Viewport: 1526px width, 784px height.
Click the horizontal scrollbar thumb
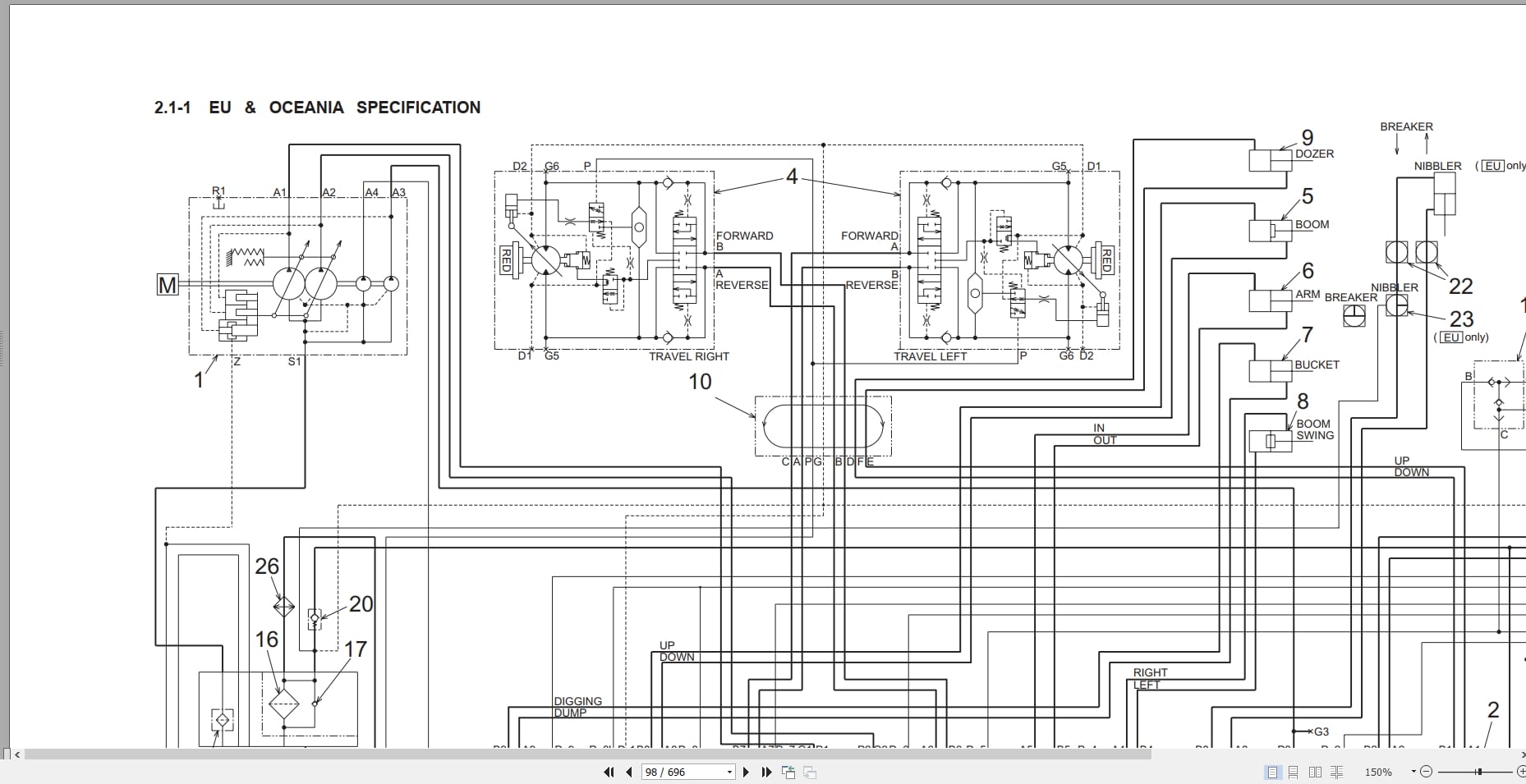(587, 754)
